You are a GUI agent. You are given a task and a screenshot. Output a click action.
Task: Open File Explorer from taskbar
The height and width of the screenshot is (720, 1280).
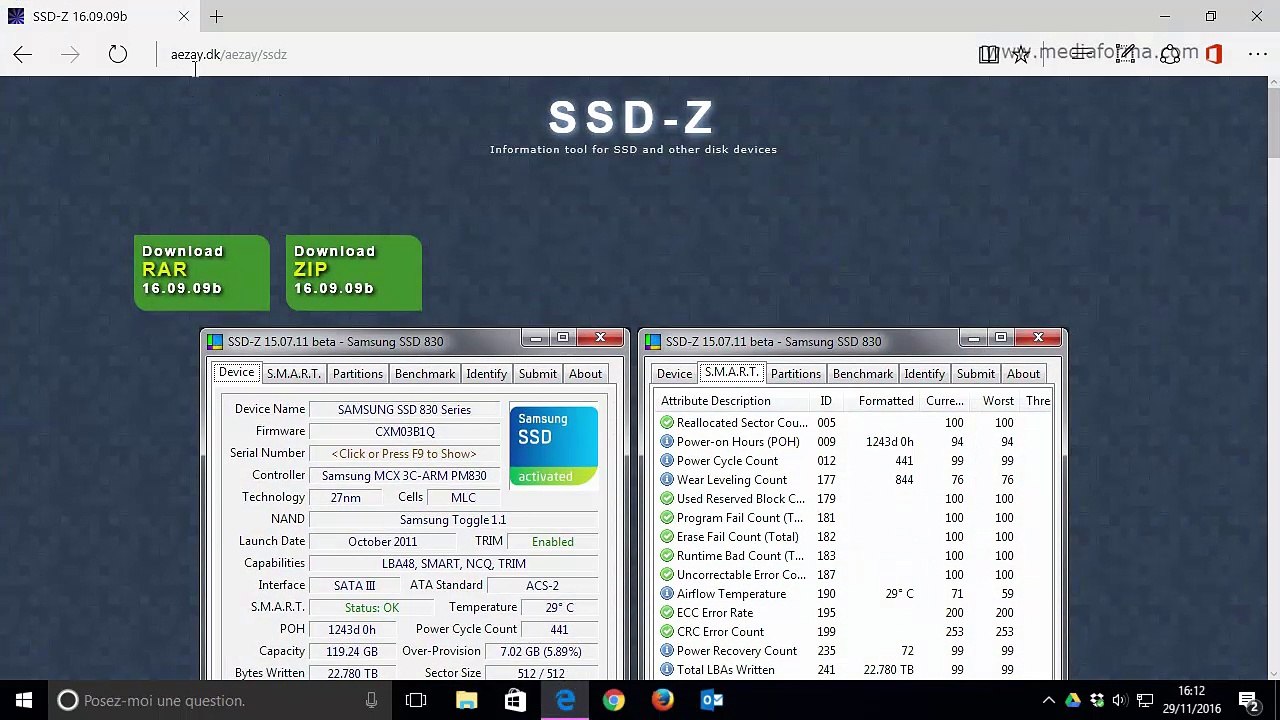pyautogui.click(x=467, y=701)
